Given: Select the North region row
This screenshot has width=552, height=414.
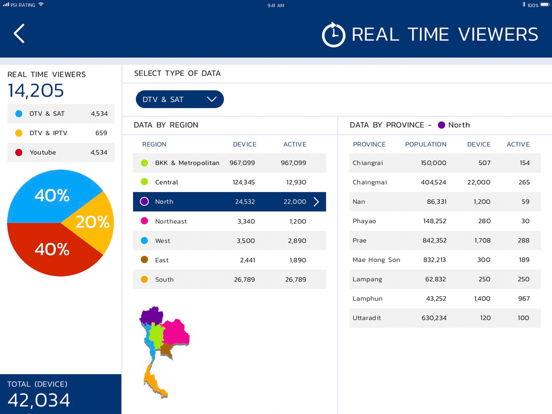Looking at the screenshot, I should [x=230, y=202].
